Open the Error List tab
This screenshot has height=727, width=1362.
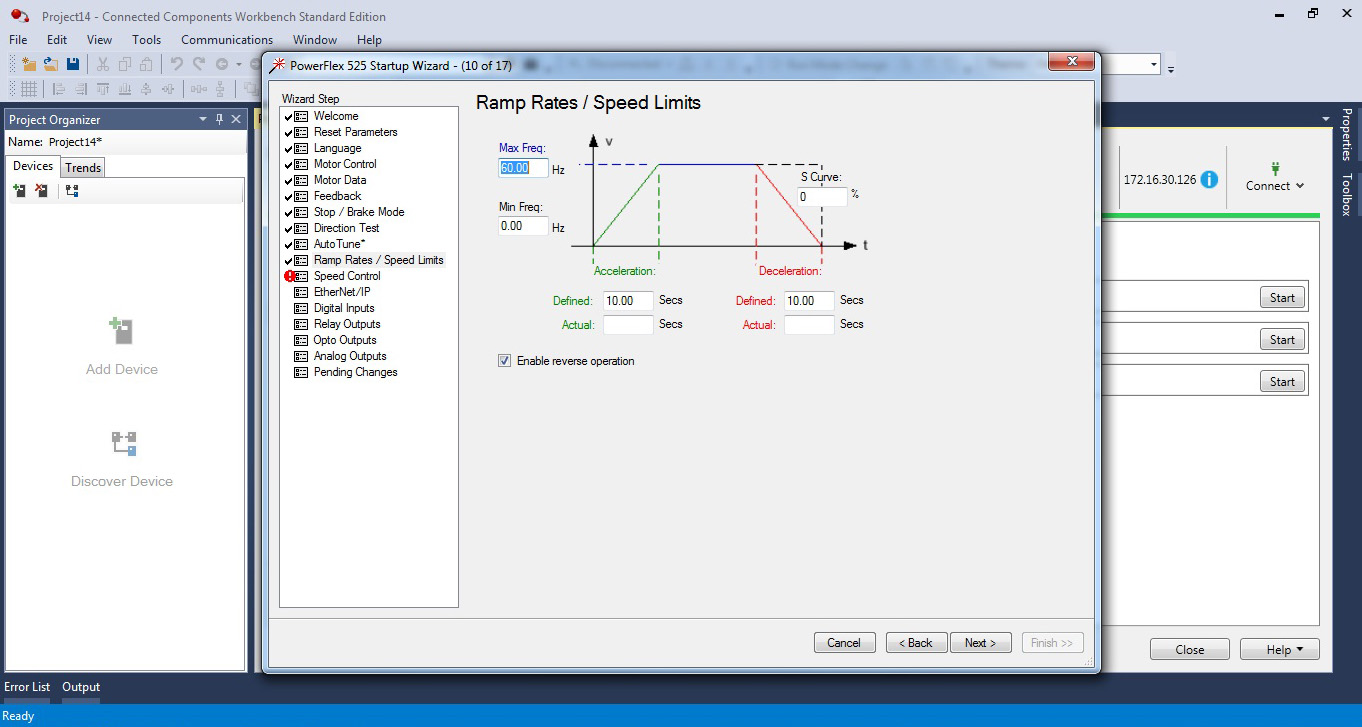point(27,687)
